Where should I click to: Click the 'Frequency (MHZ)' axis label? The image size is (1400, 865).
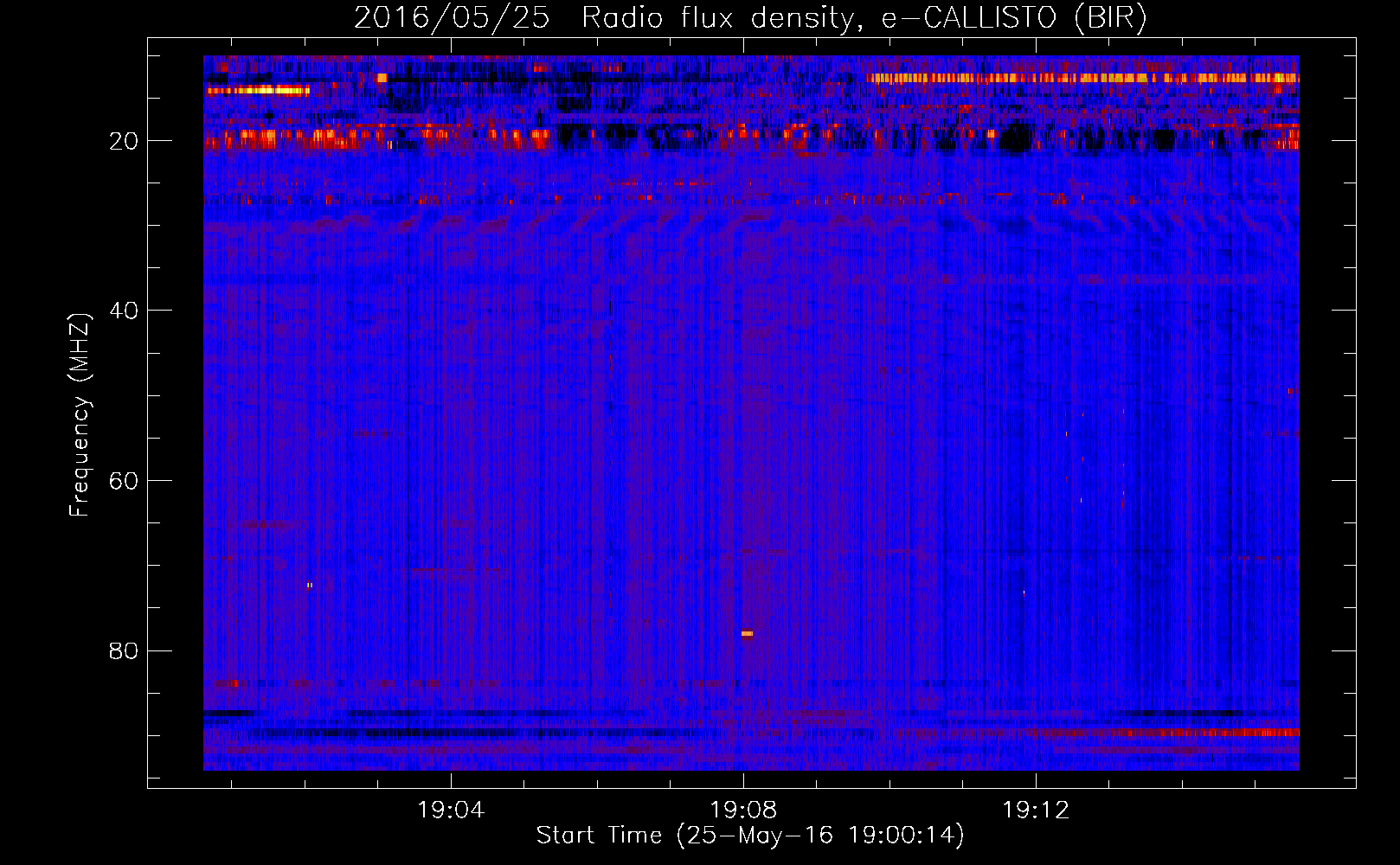tap(80, 415)
